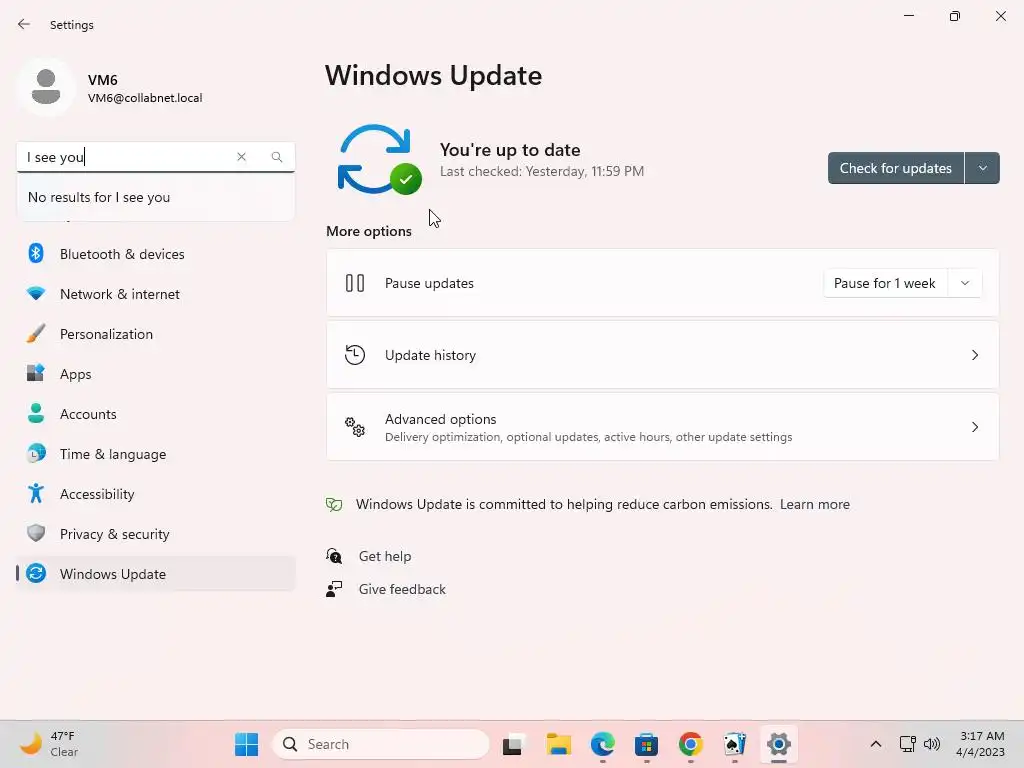Click the taskbar Search box
The height and width of the screenshot is (768, 1024).
[x=381, y=744]
